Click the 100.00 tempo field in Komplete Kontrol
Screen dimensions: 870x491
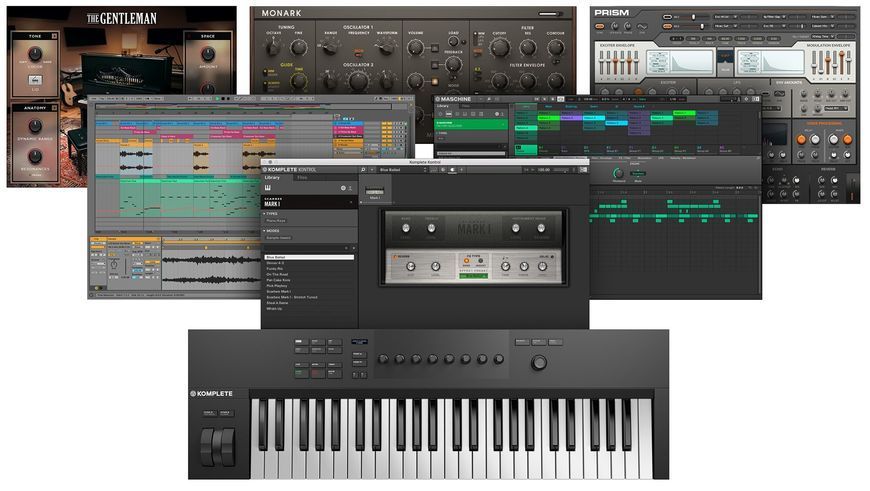544,169
